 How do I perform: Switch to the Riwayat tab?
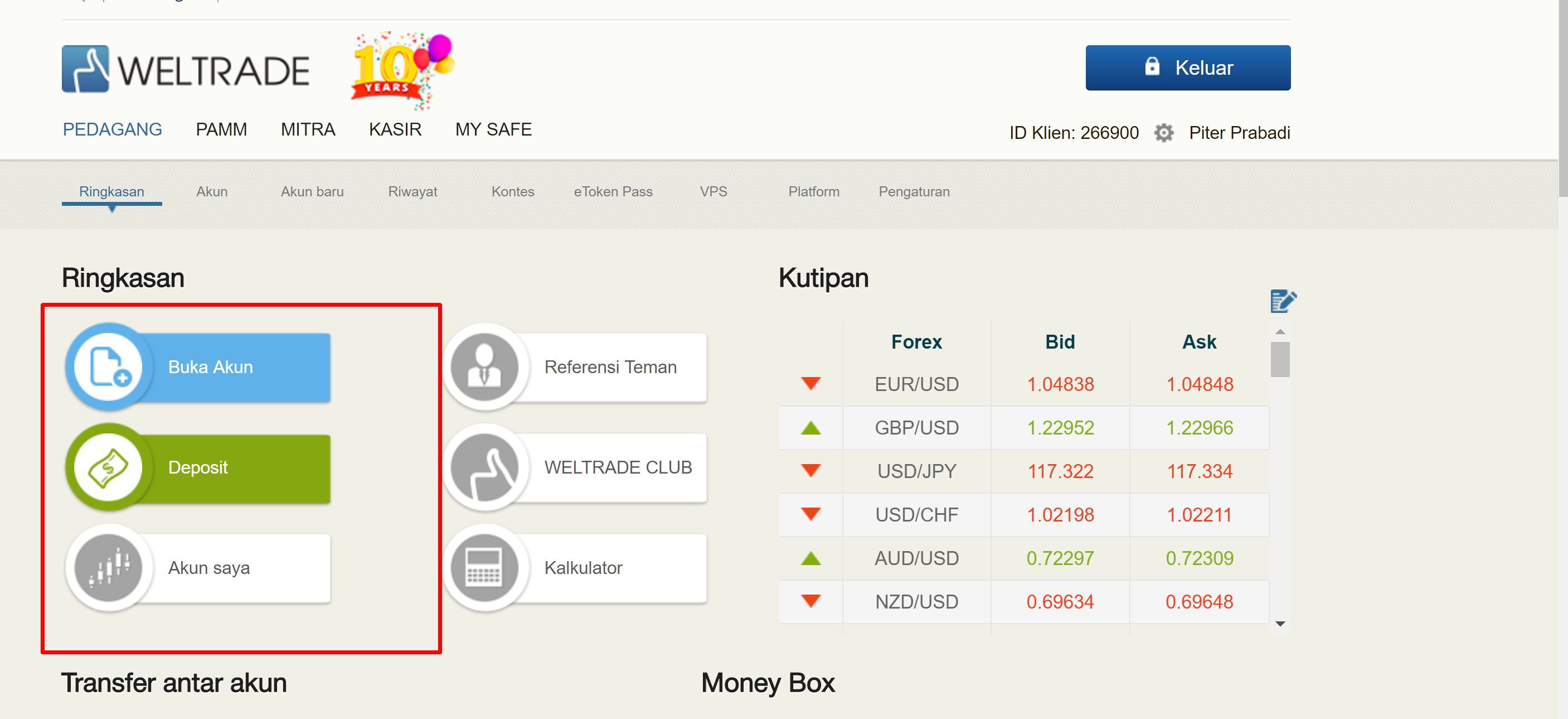tap(412, 191)
